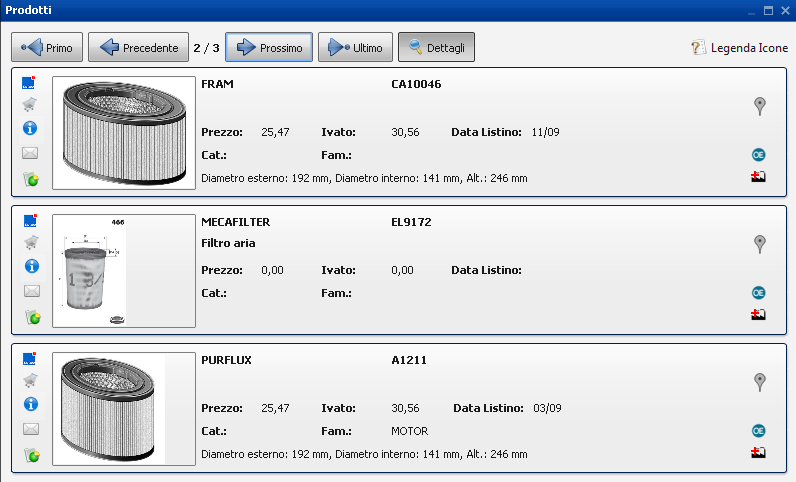Viewport: 796px width, 482px height.
Task: Click envelope icon in PURFLUX row
Action: 31,429
